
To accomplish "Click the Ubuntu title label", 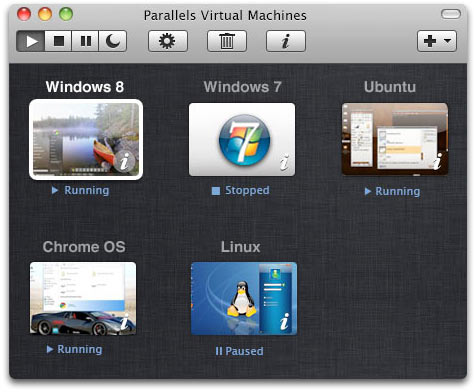I will point(390,87).
